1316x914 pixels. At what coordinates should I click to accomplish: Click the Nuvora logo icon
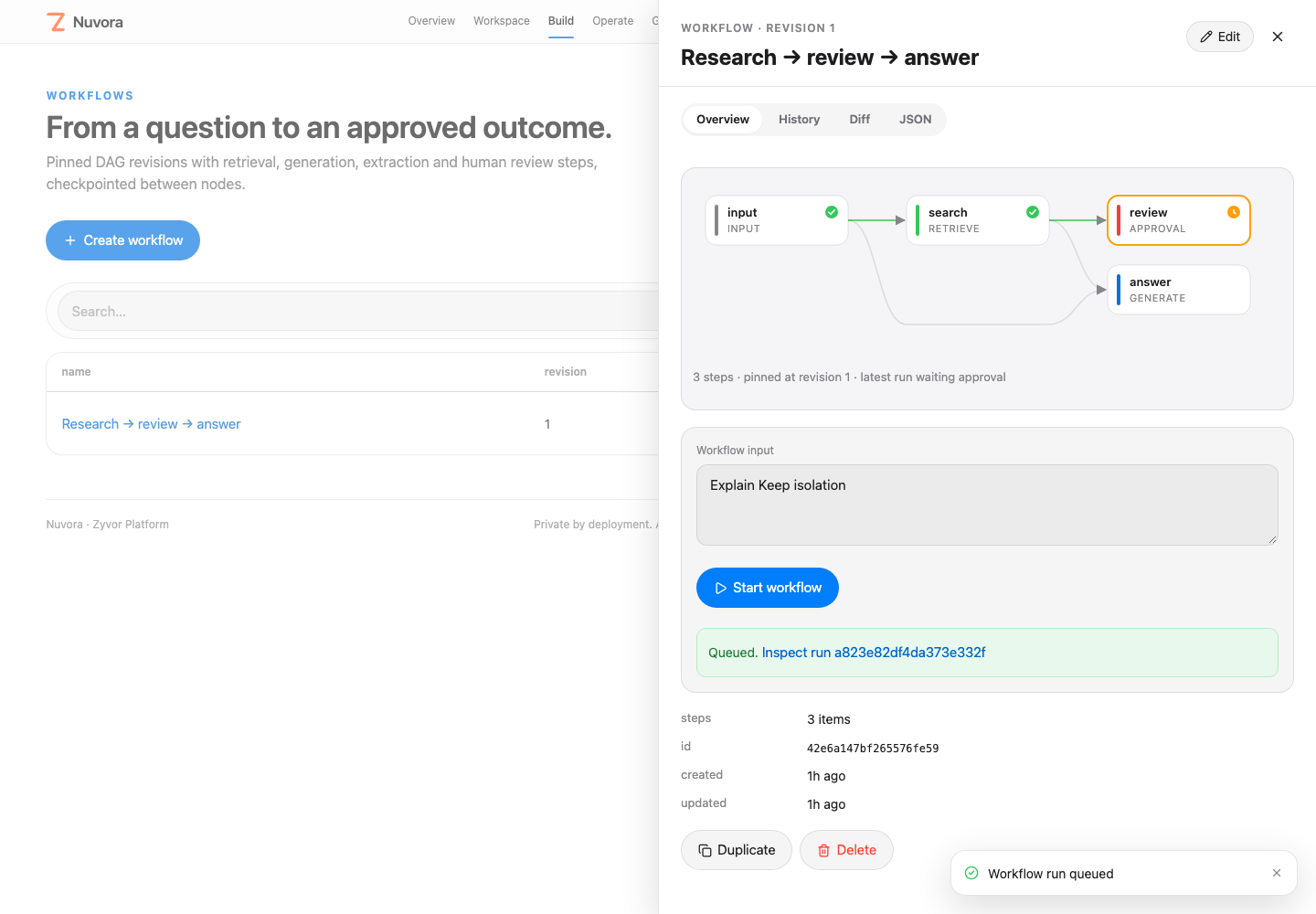pos(57,22)
